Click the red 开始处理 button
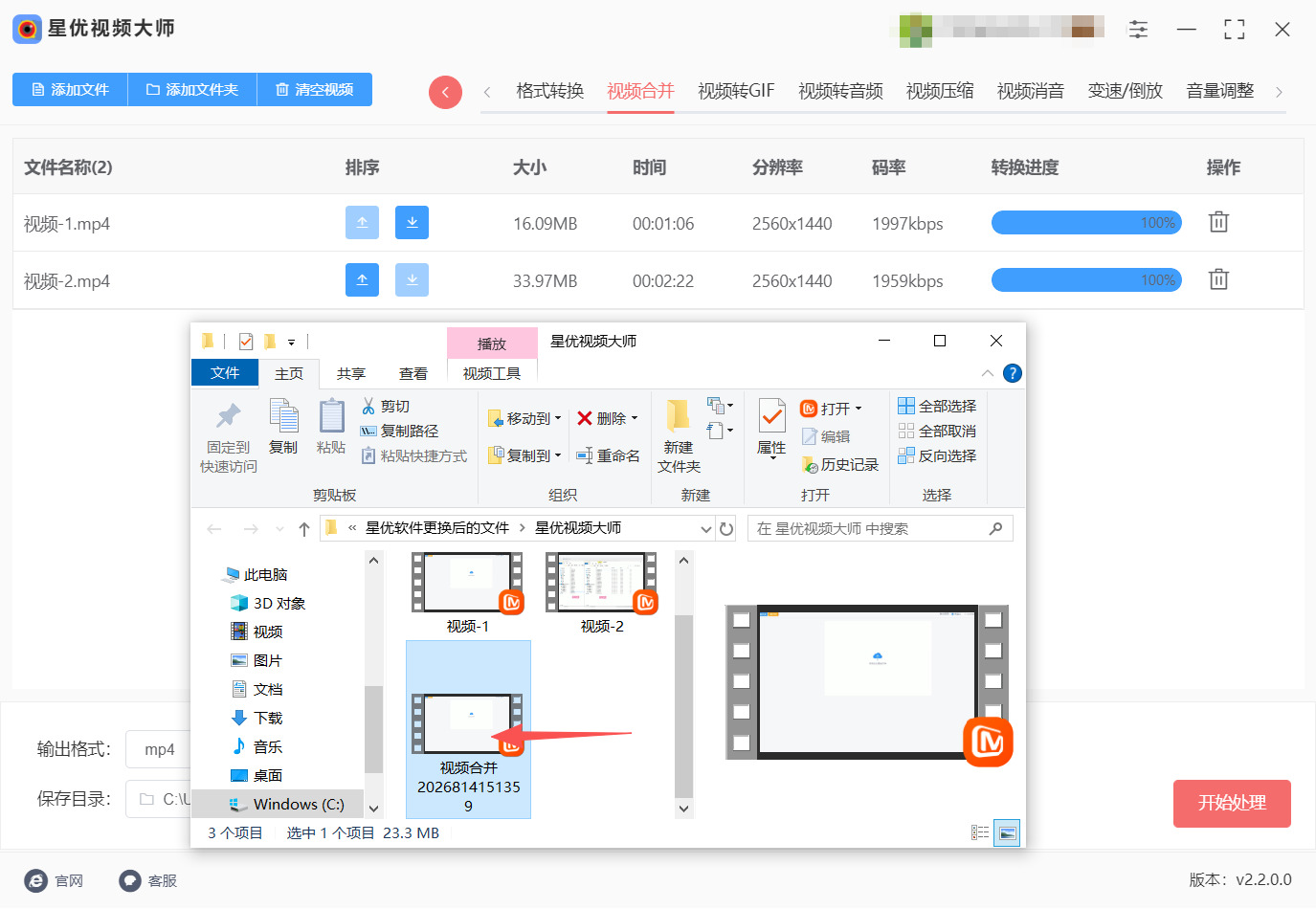This screenshot has width=1316, height=909. (x=1232, y=804)
